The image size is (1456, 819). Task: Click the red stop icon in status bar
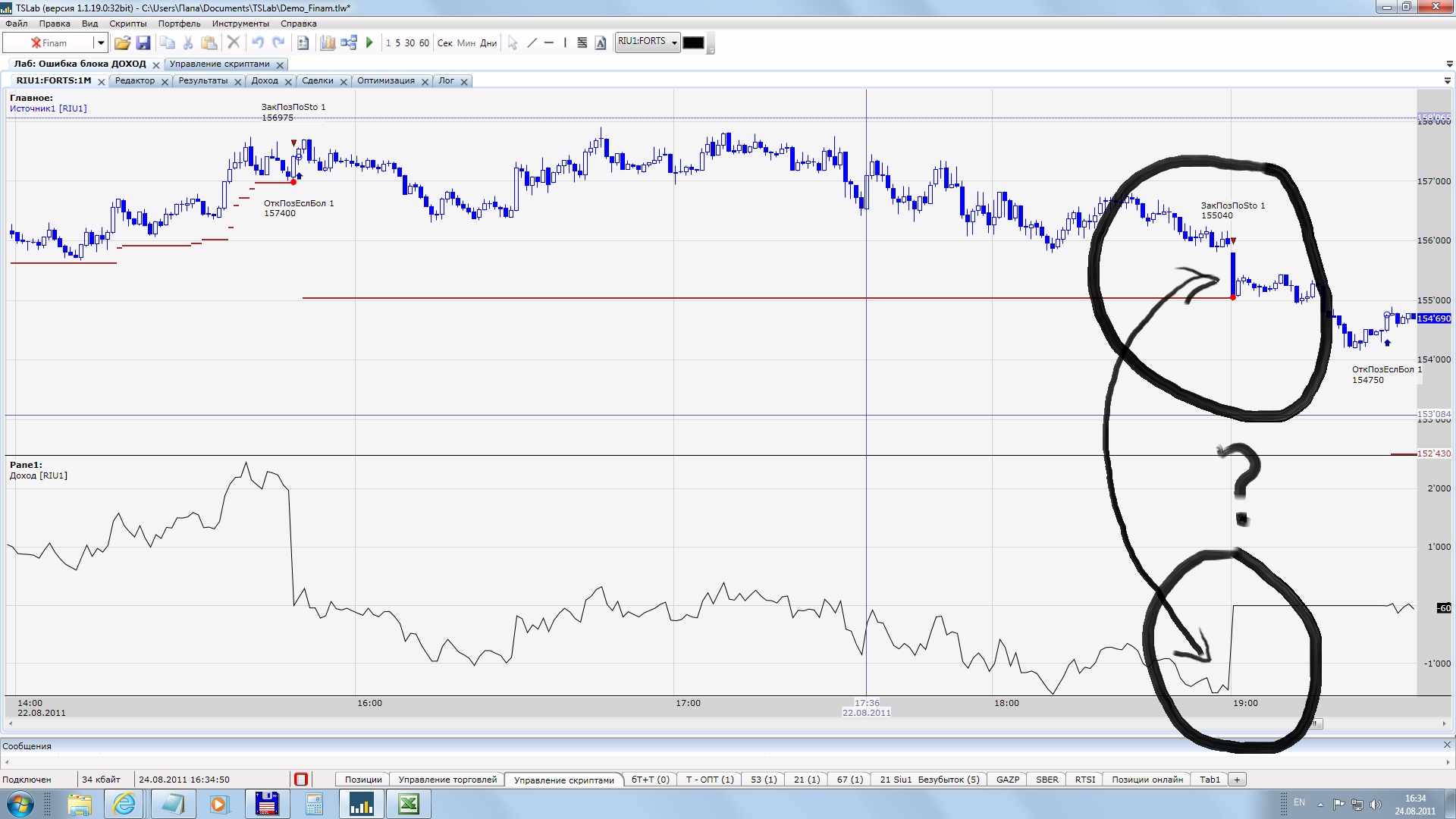[301, 780]
